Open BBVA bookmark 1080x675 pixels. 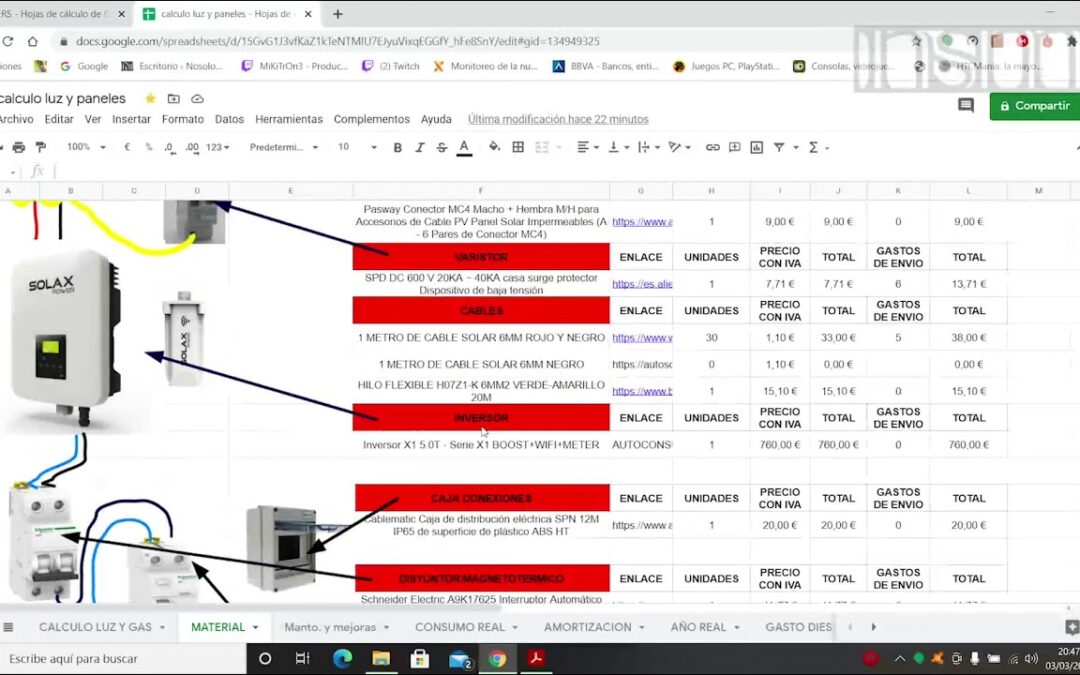(x=606, y=66)
